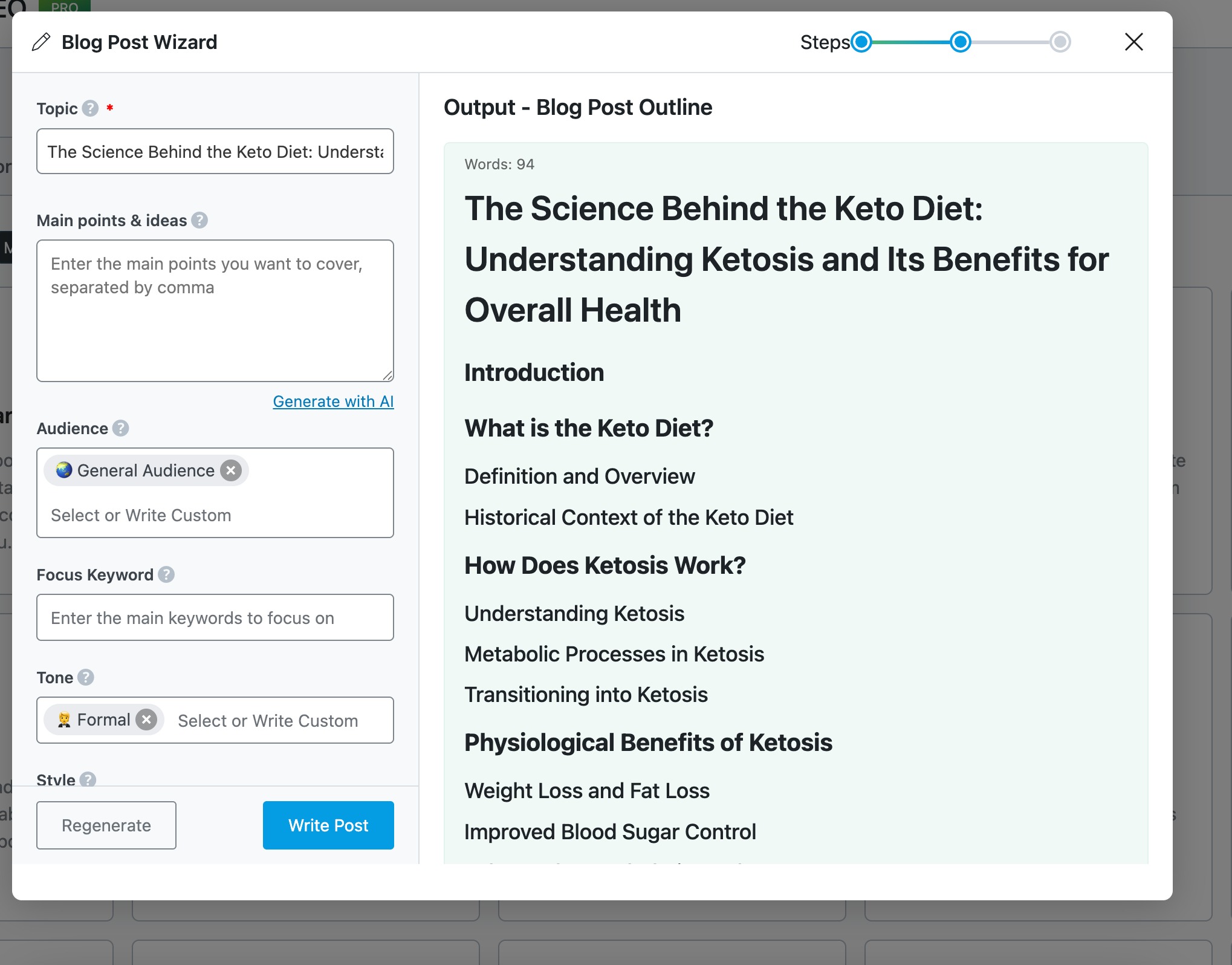Click the pencil icon beside Blog Post Wizard
This screenshot has width=1232, height=965.
coord(41,42)
